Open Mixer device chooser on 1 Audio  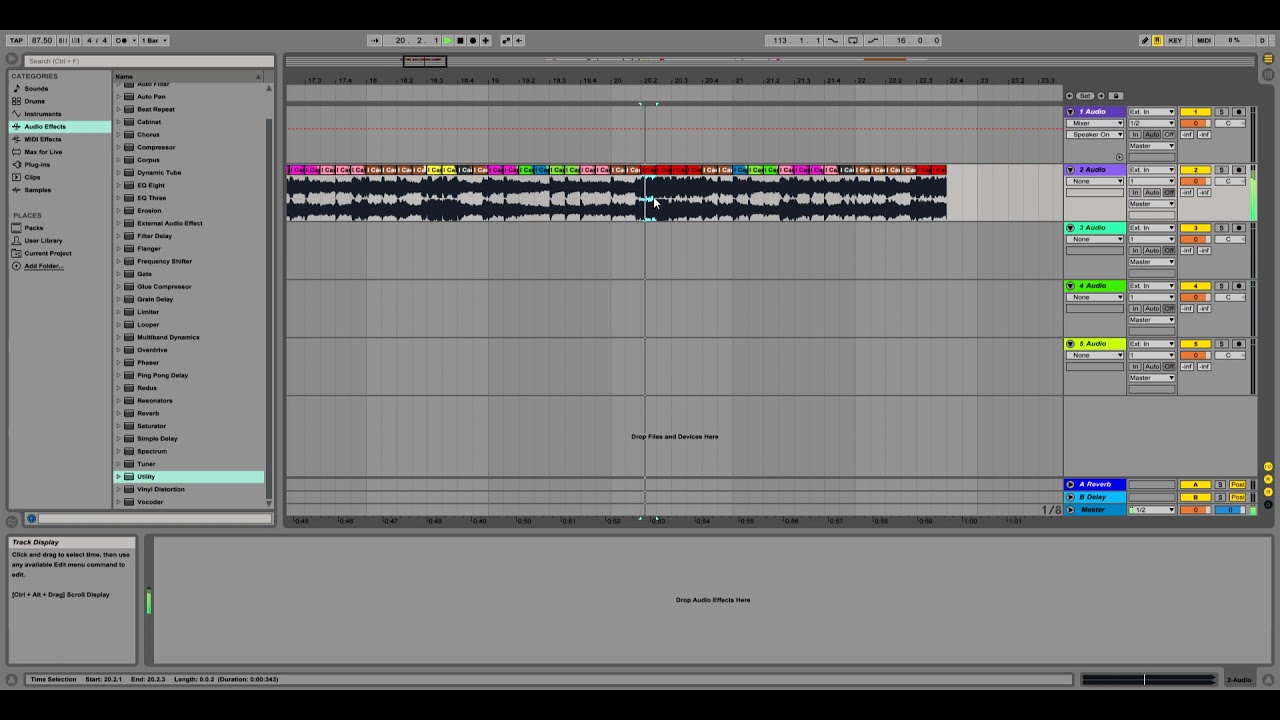(1094, 123)
